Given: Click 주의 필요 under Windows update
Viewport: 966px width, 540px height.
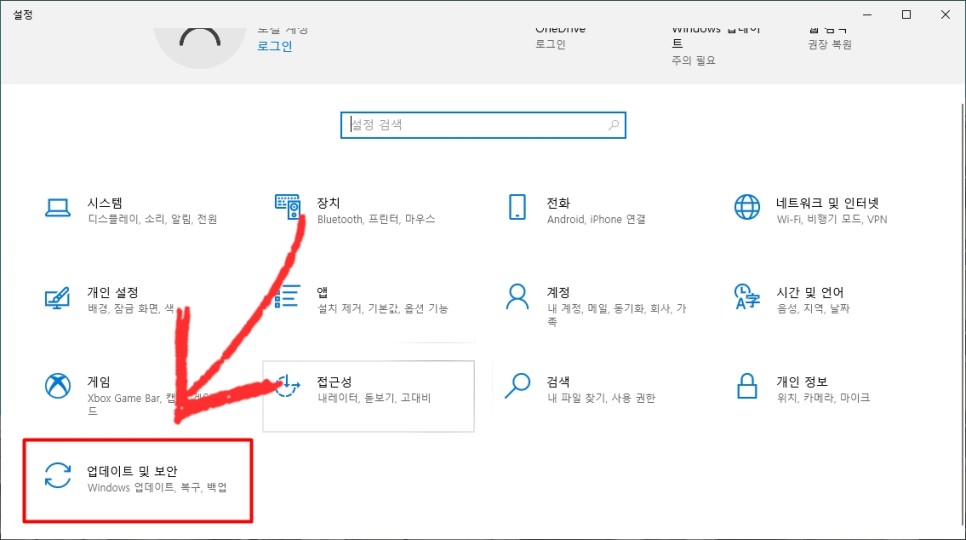Looking at the screenshot, I should coord(693,60).
